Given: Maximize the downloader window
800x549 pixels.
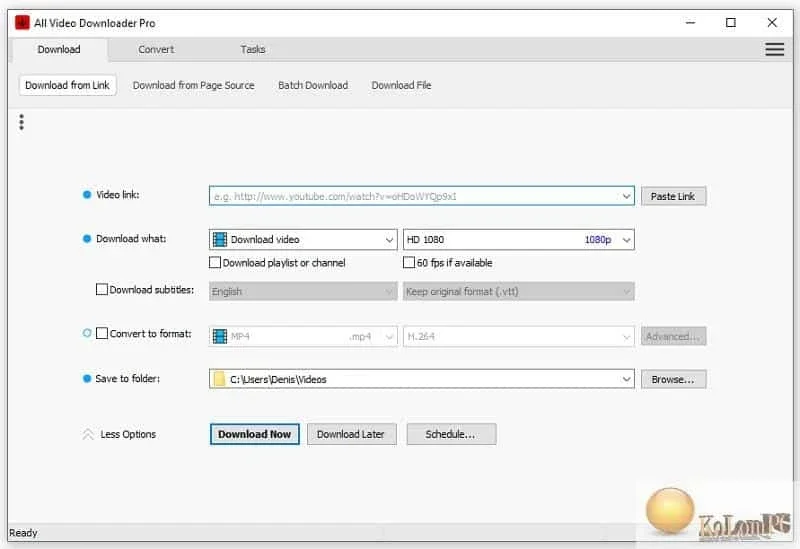Looking at the screenshot, I should tap(731, 22).
